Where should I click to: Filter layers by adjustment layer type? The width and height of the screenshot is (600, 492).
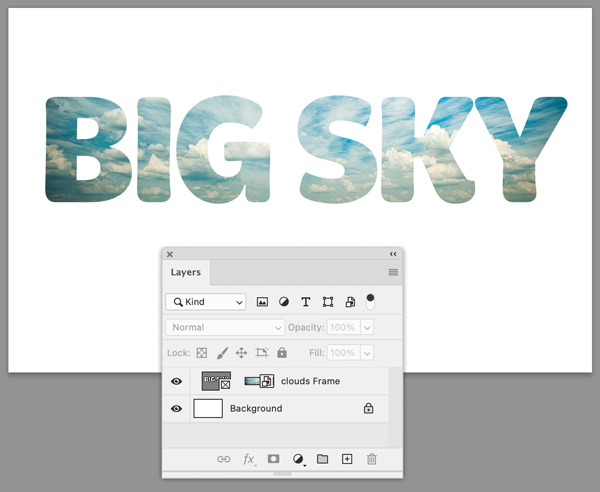pos(283,302)
